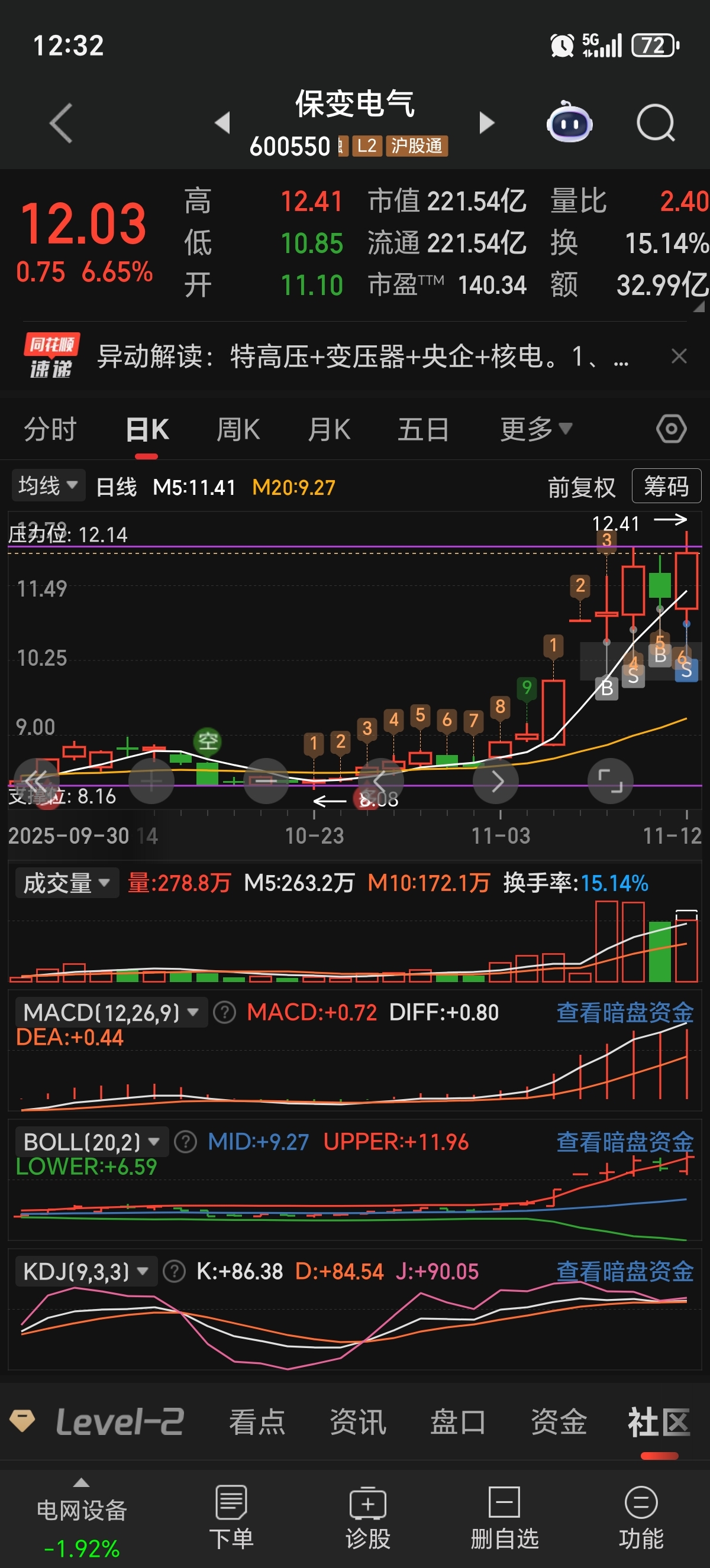The width and height of the screenshot is (710, 1568).
Task: Tap 查看暗盘资金 link in MACD panel
Action: point(625,1013)
